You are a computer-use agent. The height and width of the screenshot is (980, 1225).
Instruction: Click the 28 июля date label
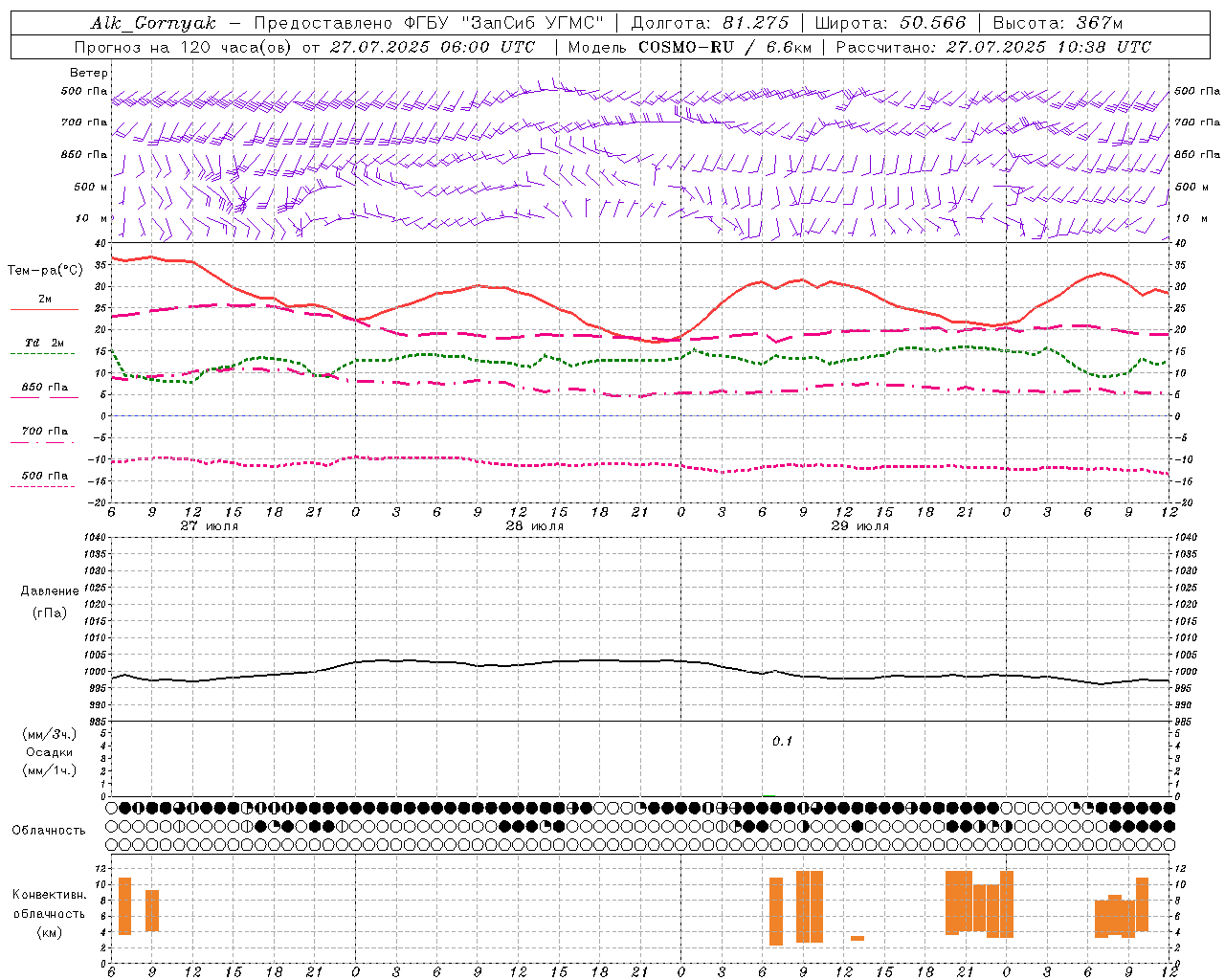(x=535, y=526)
